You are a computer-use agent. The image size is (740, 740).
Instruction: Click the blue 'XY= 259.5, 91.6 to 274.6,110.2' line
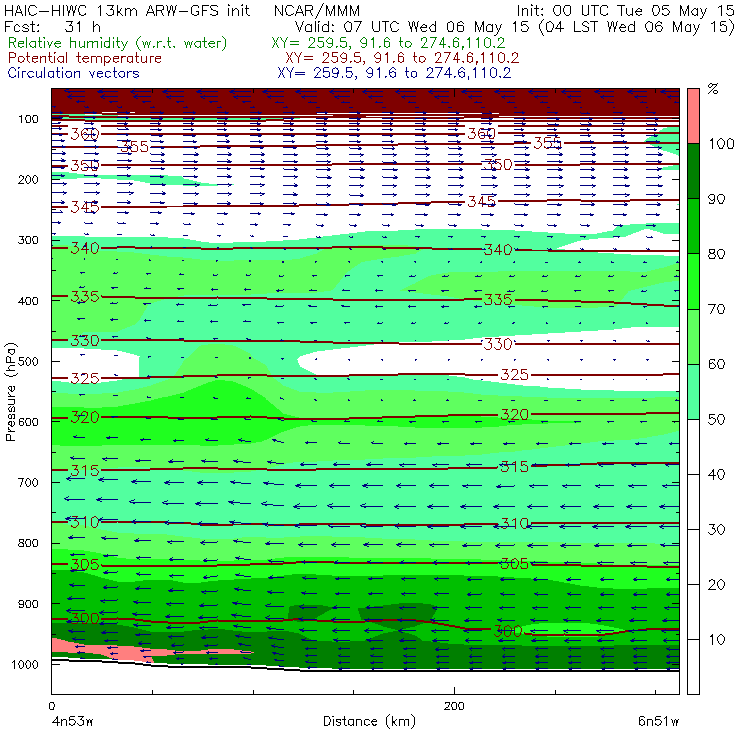394,73
